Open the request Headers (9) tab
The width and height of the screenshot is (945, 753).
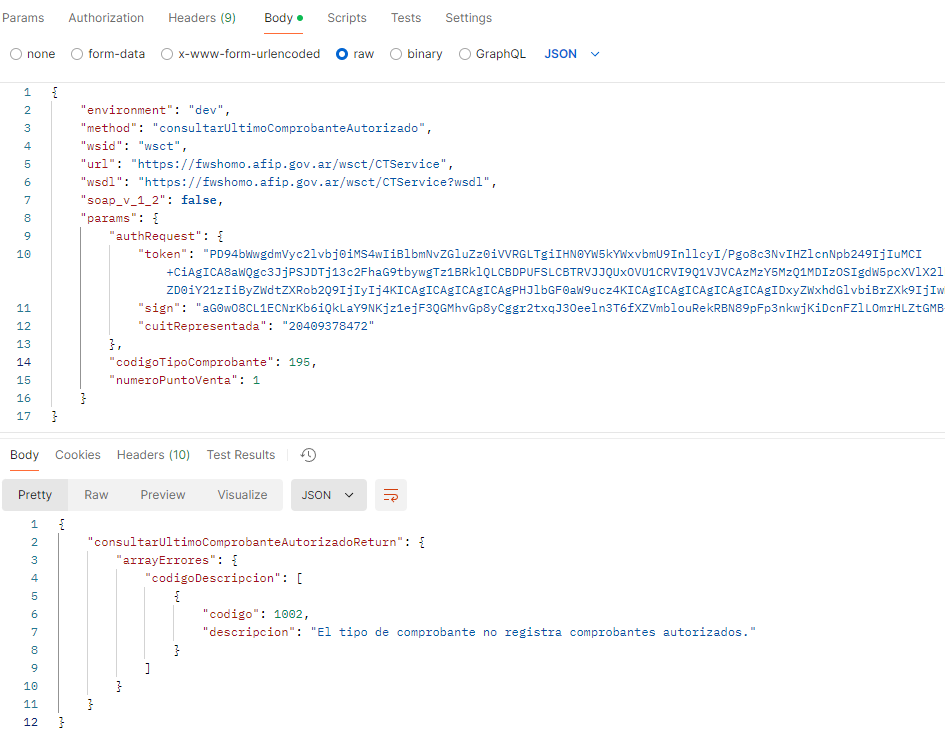202,18
